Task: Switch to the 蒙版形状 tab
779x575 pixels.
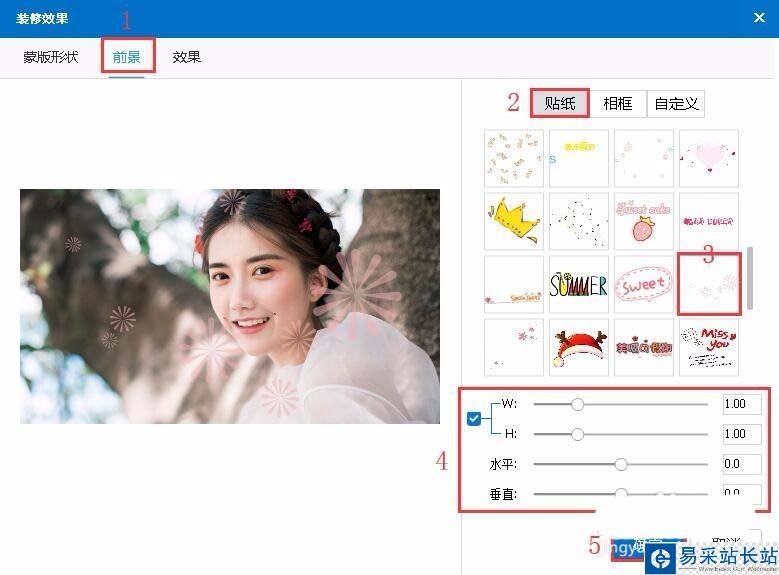Action: point(51,57)
